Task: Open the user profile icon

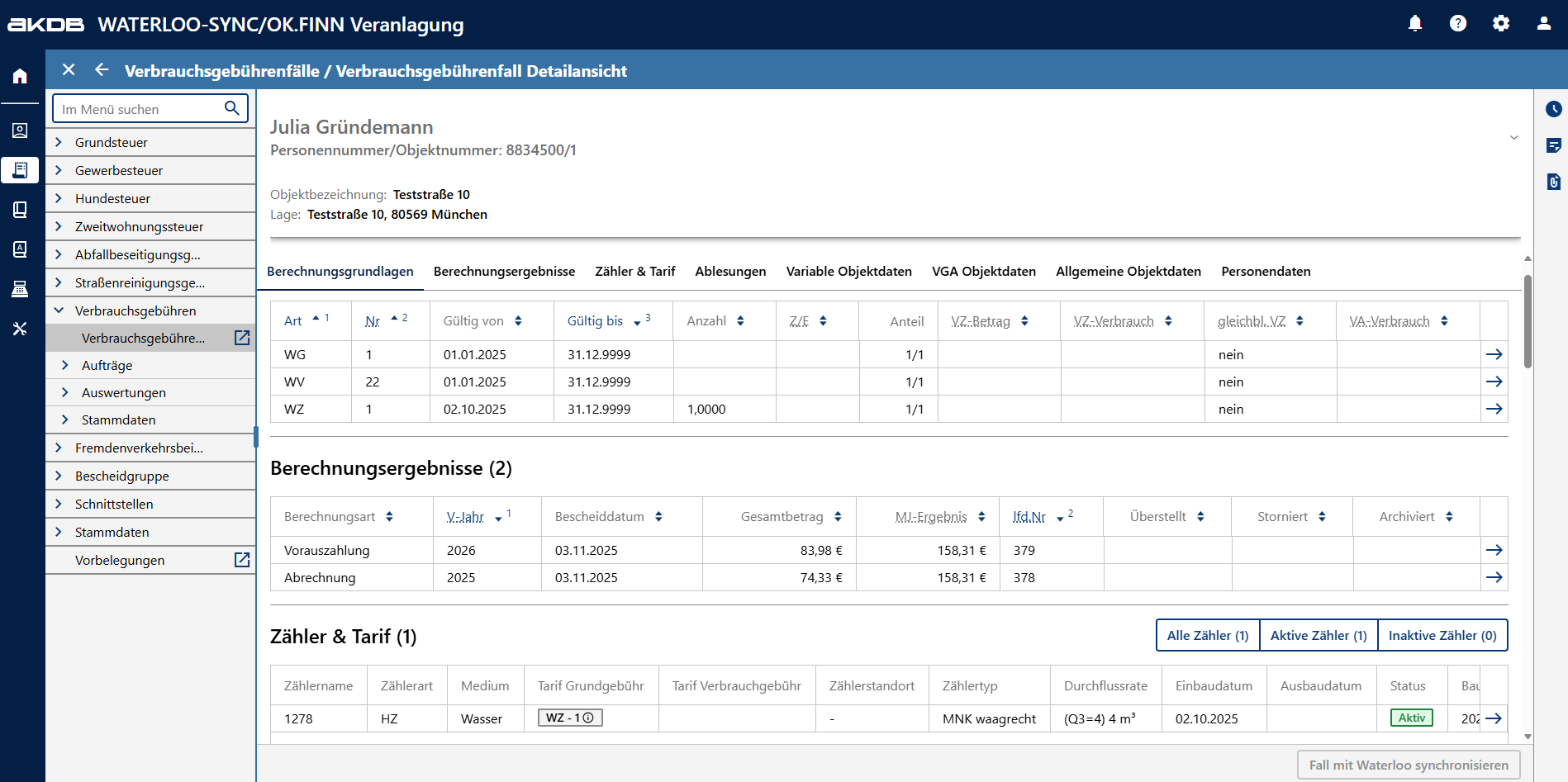Action: point(1544,24)
